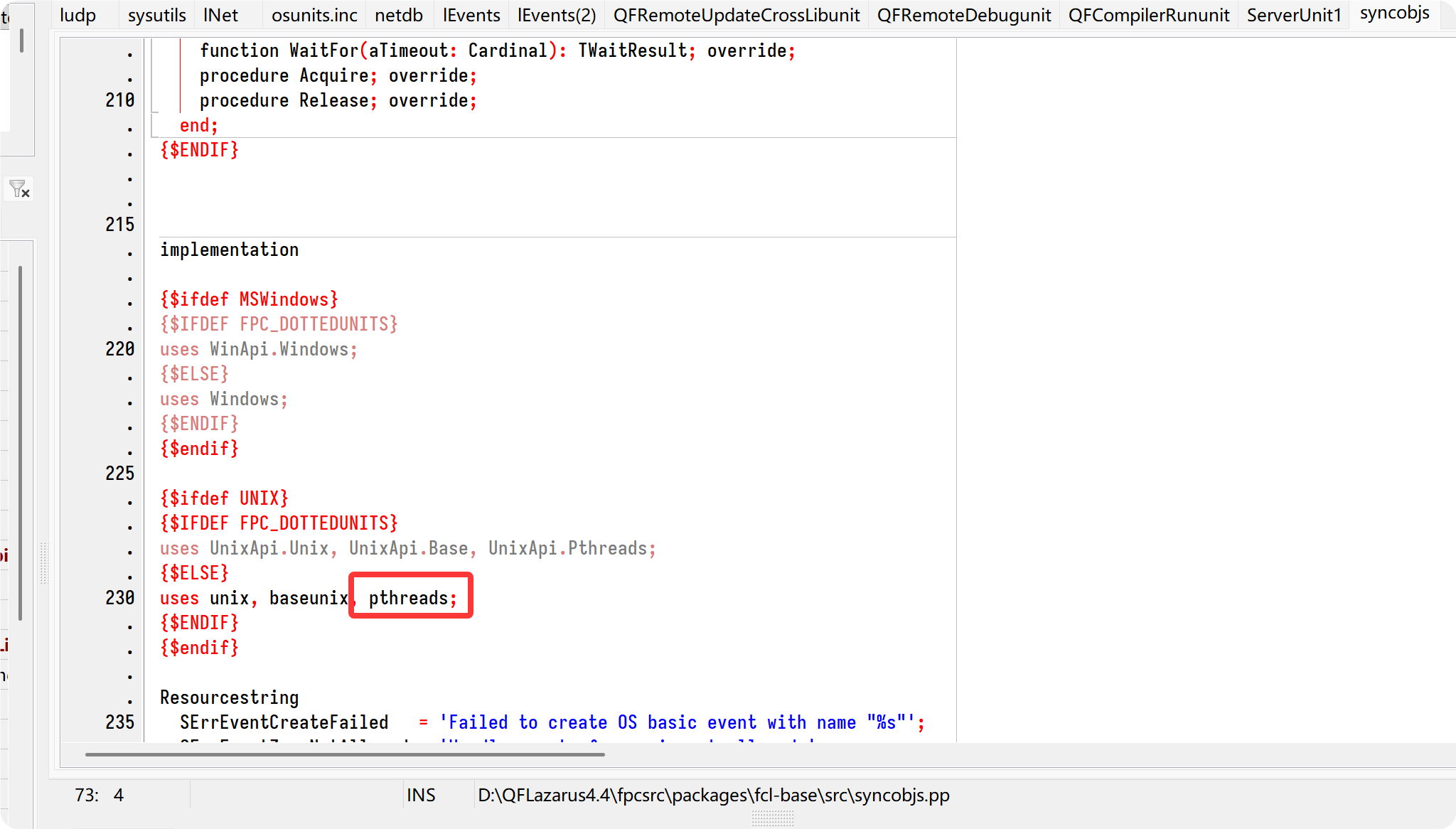The height and width of the screenshot is (829, 1456).
Task: Place cursor on the word pthreads
Action: (408, 598)
